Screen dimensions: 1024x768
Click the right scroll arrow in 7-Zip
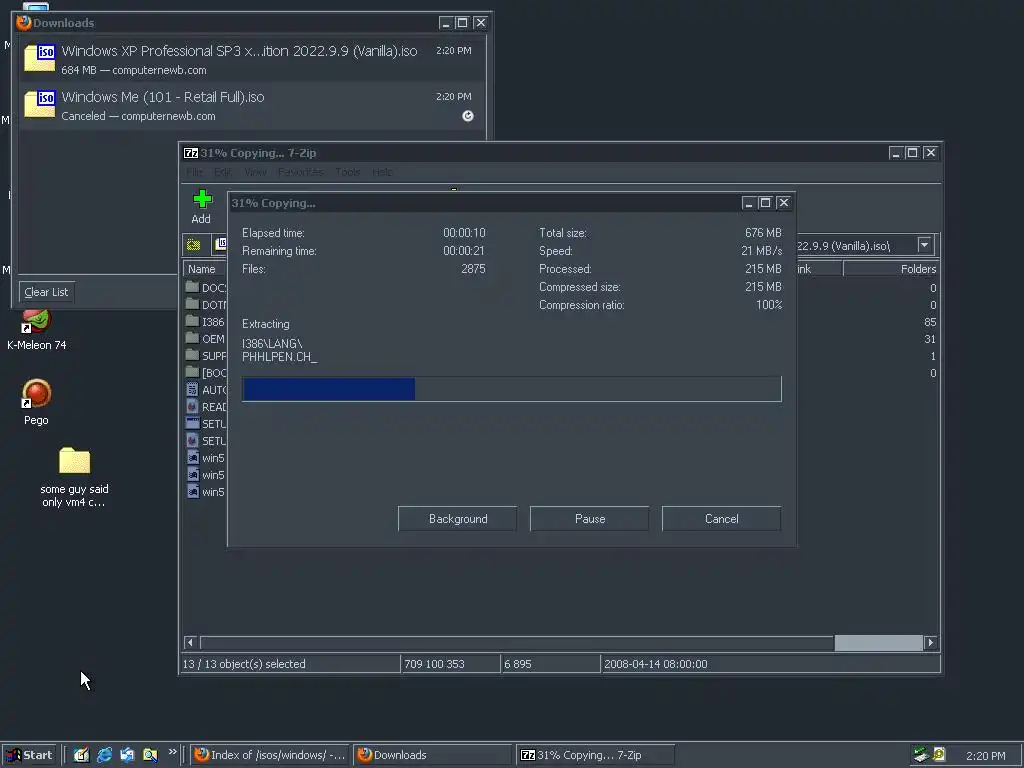pyautogui.click(x=931, y=643)
